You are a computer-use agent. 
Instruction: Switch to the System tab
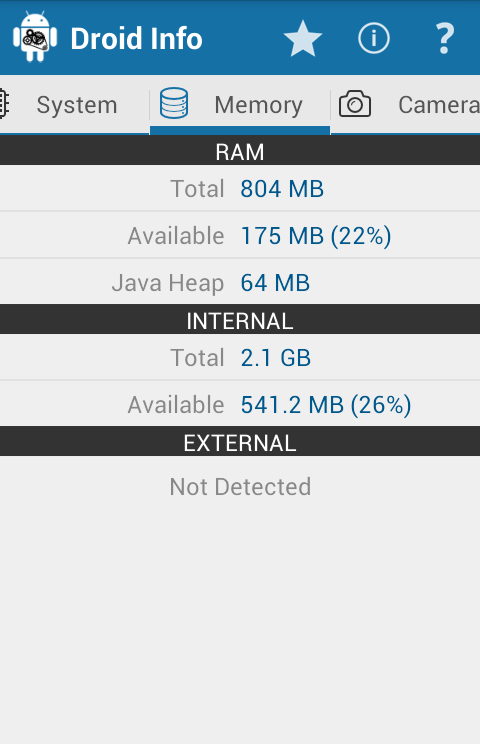(77, 105)
